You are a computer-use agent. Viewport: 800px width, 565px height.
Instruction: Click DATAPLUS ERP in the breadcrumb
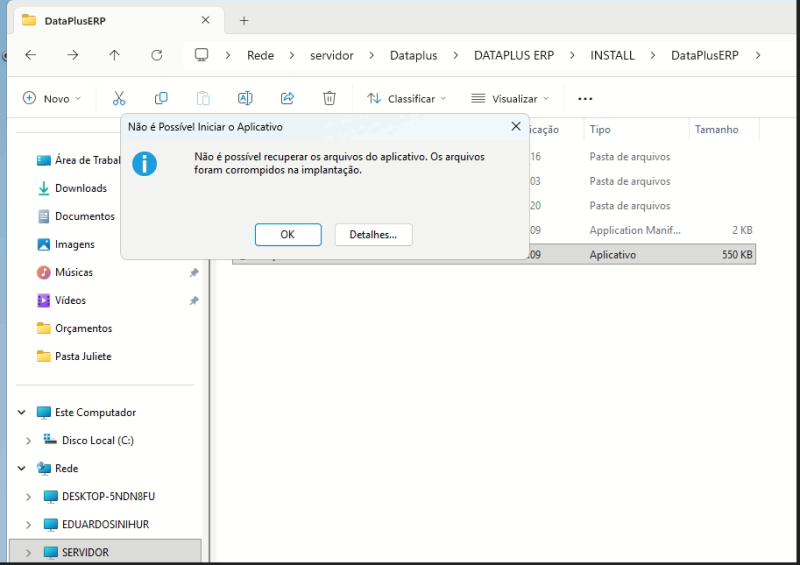tap(514, 55)
